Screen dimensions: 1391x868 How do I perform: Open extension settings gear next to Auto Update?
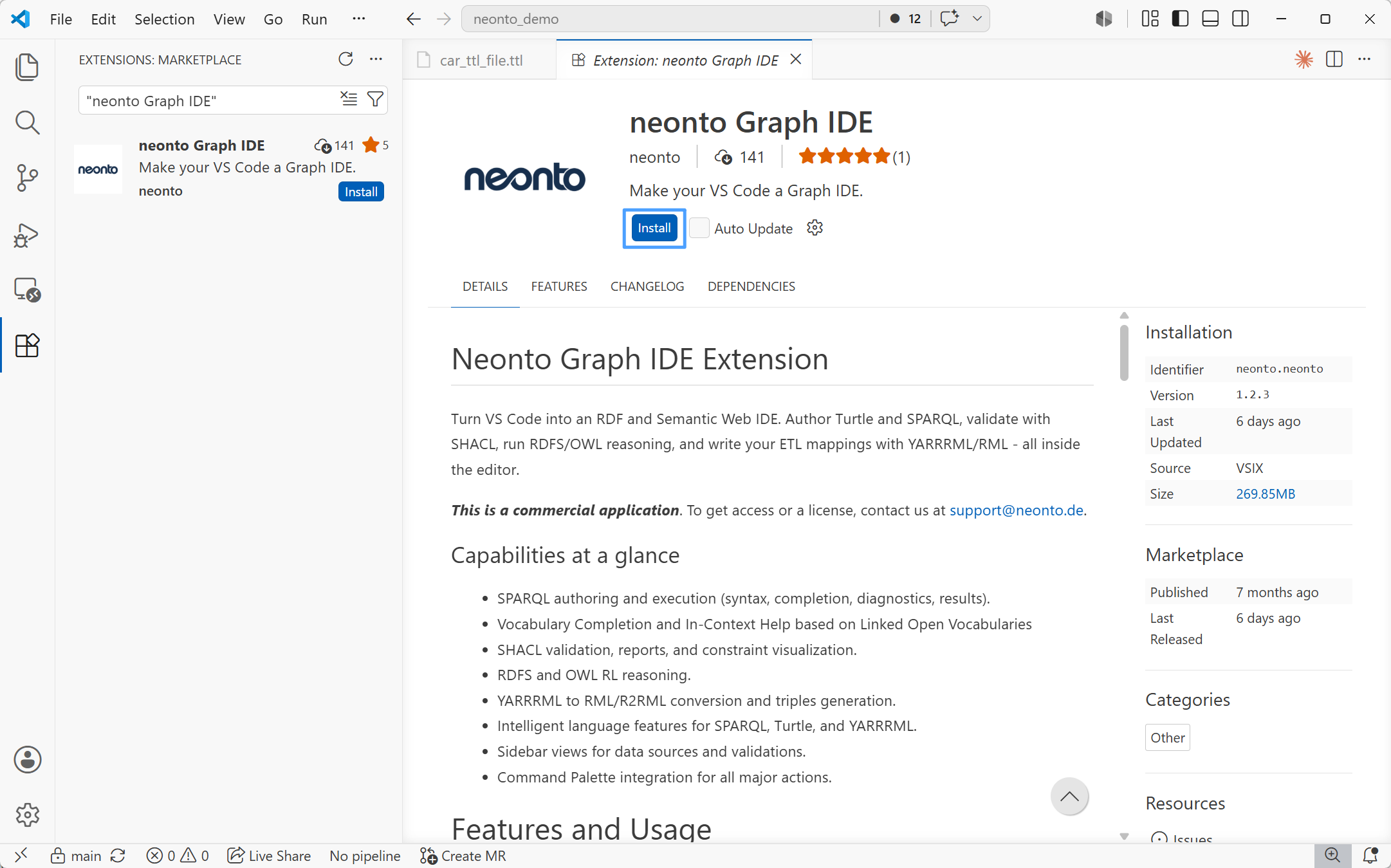[815, 228]
